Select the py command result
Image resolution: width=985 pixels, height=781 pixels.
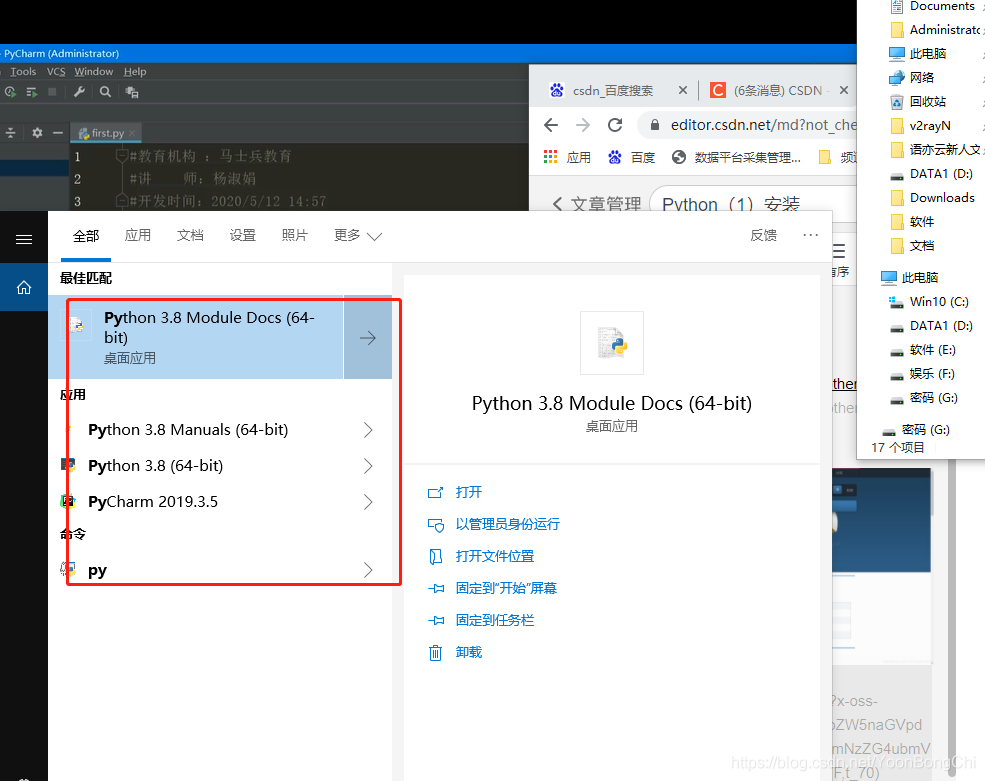click(x=97, y=570)
